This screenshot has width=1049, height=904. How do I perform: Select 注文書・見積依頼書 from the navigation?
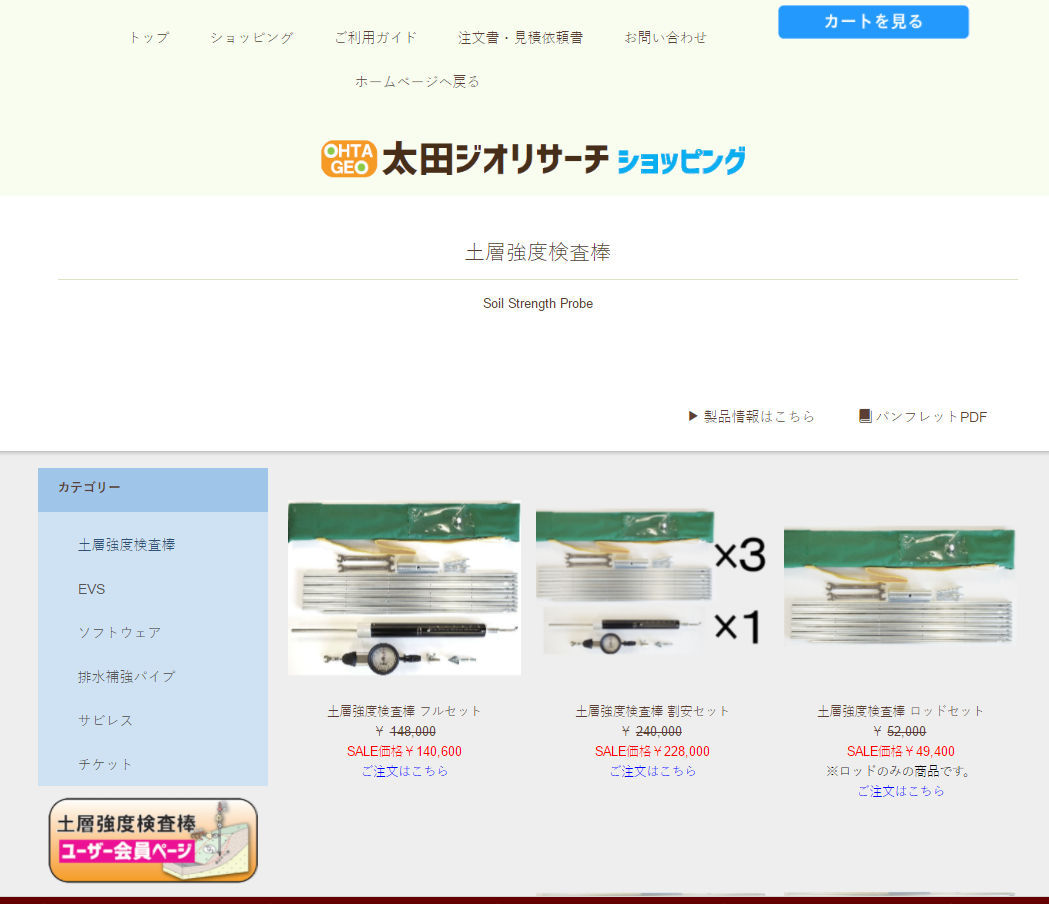(521, 37)
